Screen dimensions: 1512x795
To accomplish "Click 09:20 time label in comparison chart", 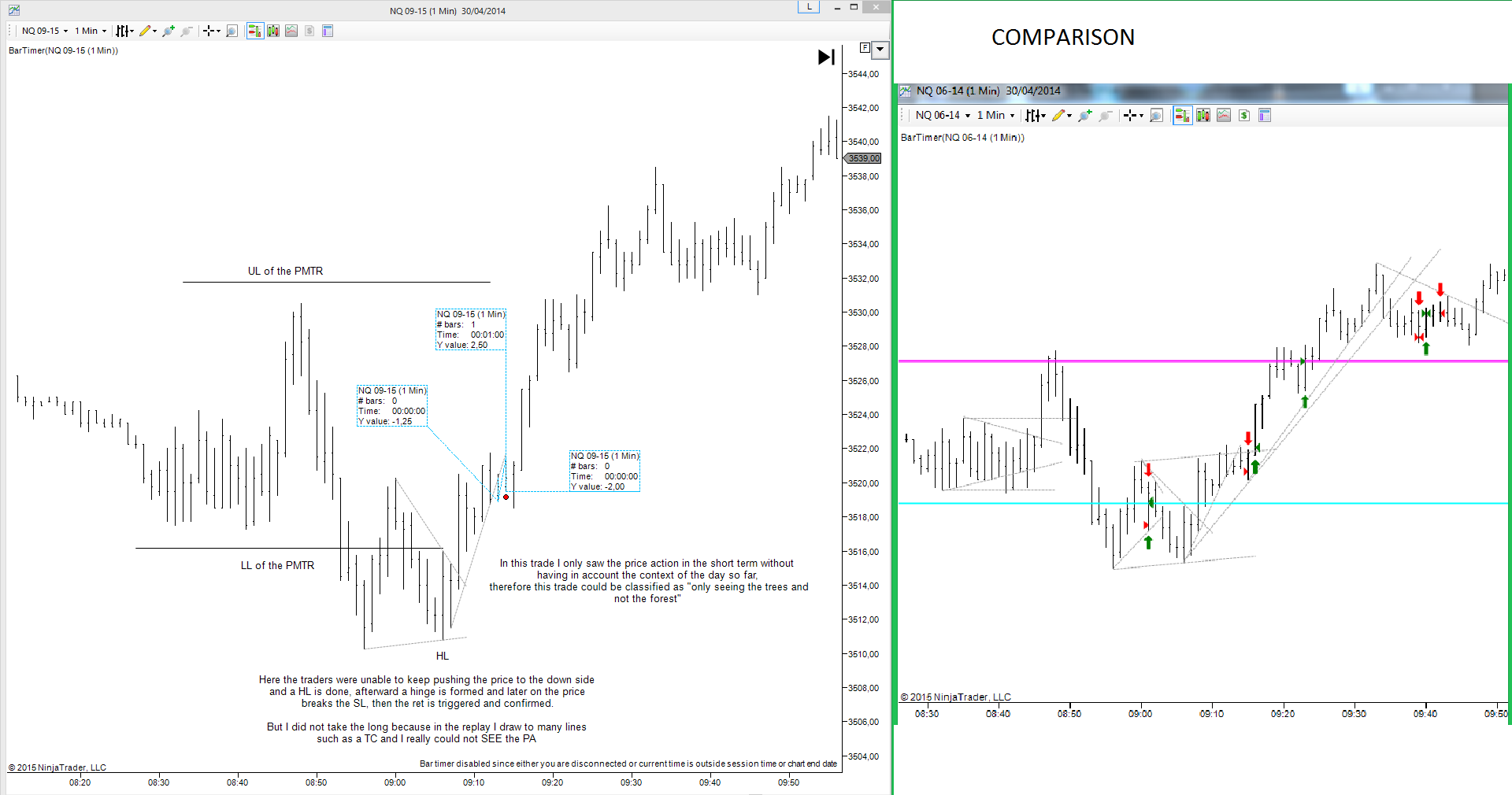I will click(1282, 714).
